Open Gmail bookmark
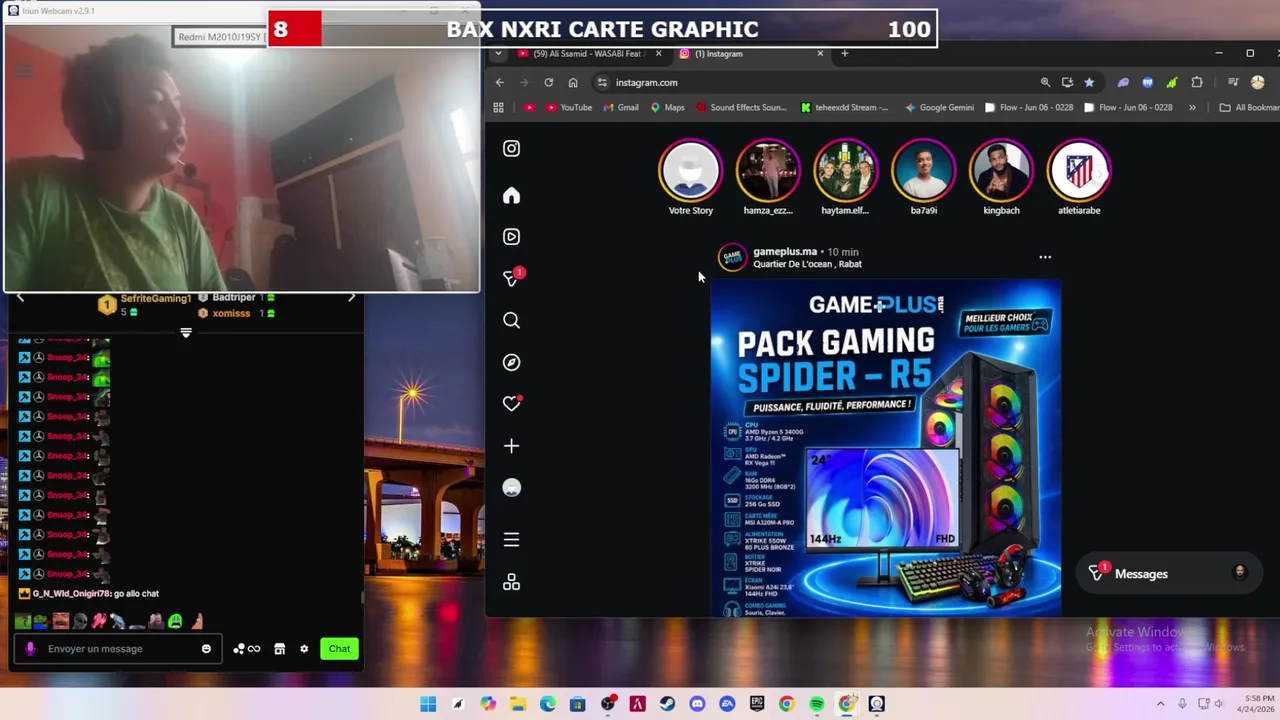Screen dimensions: 1280x720 coord(621,107)
